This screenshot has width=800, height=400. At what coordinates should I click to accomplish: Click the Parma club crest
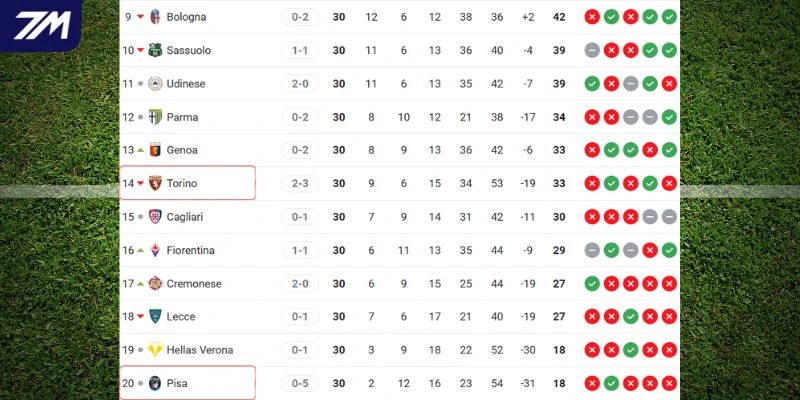click(x=155, y=117)
